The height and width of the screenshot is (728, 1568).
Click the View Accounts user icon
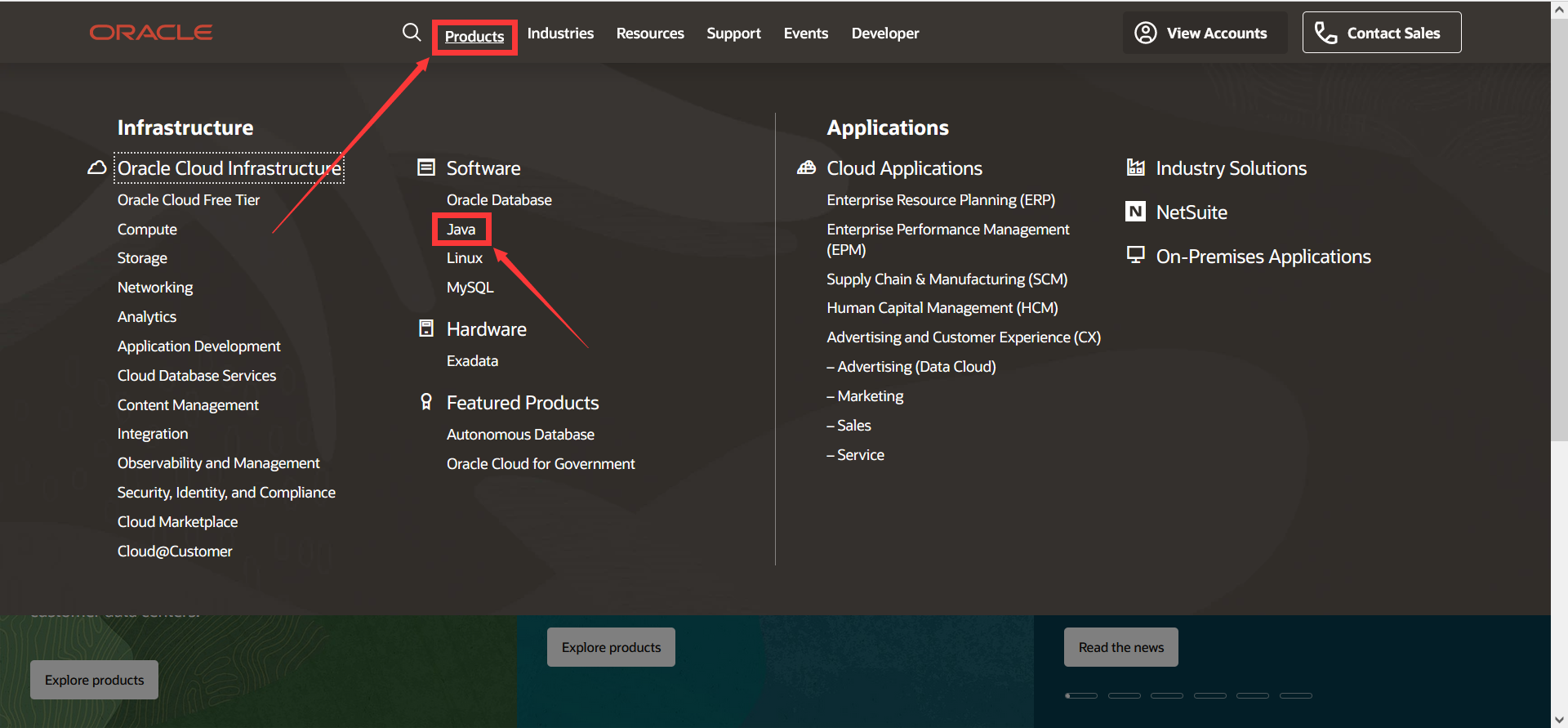click(x=1146, y=33)
